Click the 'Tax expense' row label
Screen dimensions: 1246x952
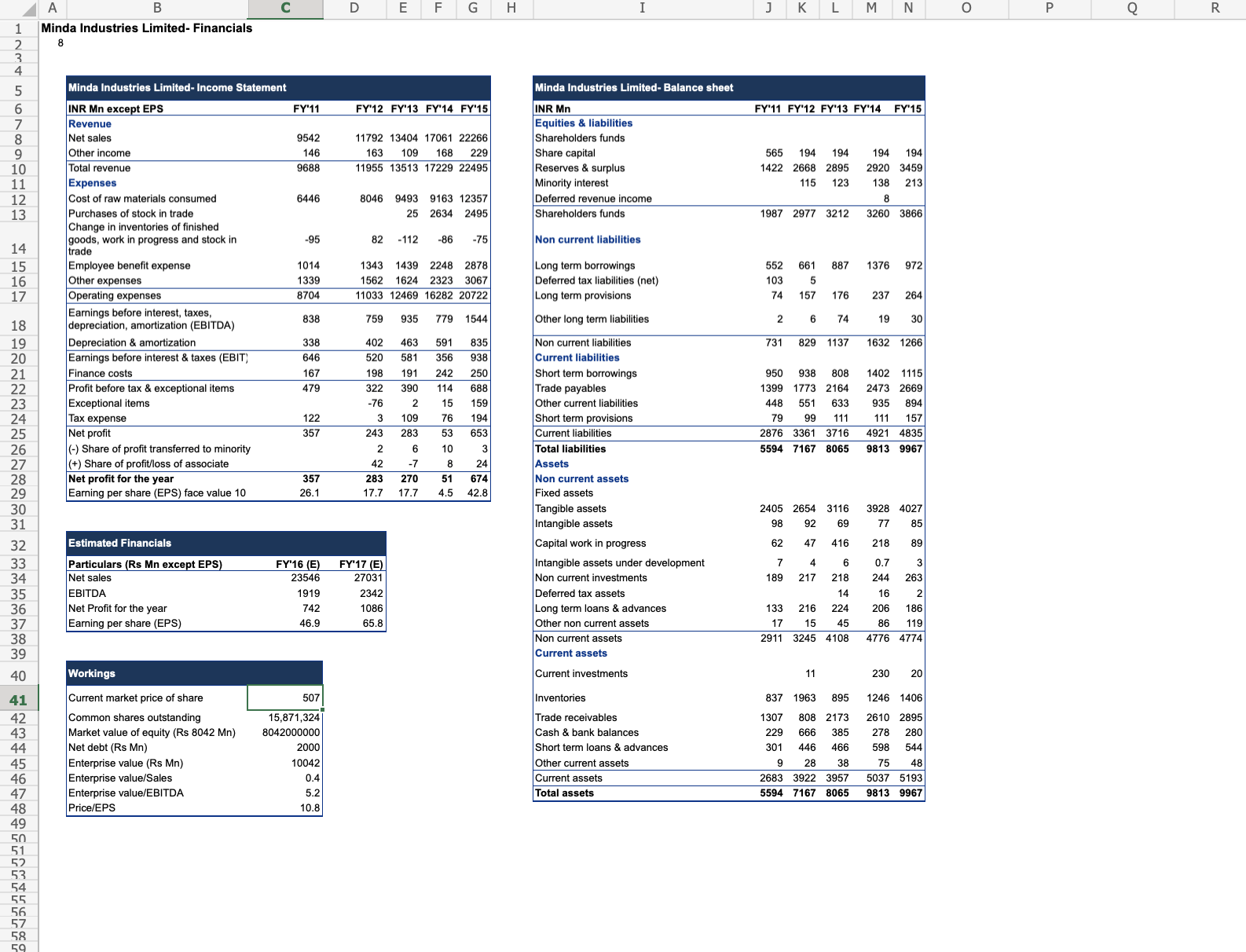tap(97, 418)
